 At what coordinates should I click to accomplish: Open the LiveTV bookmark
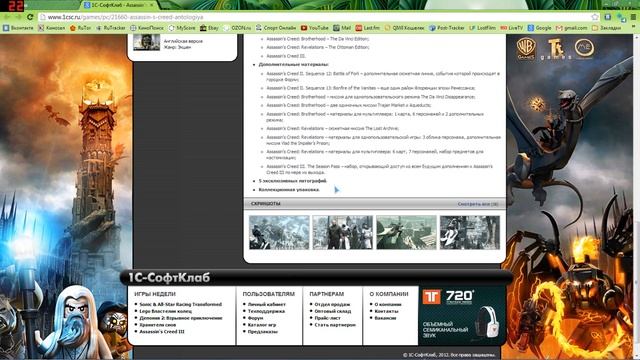(x=512, y=28)
